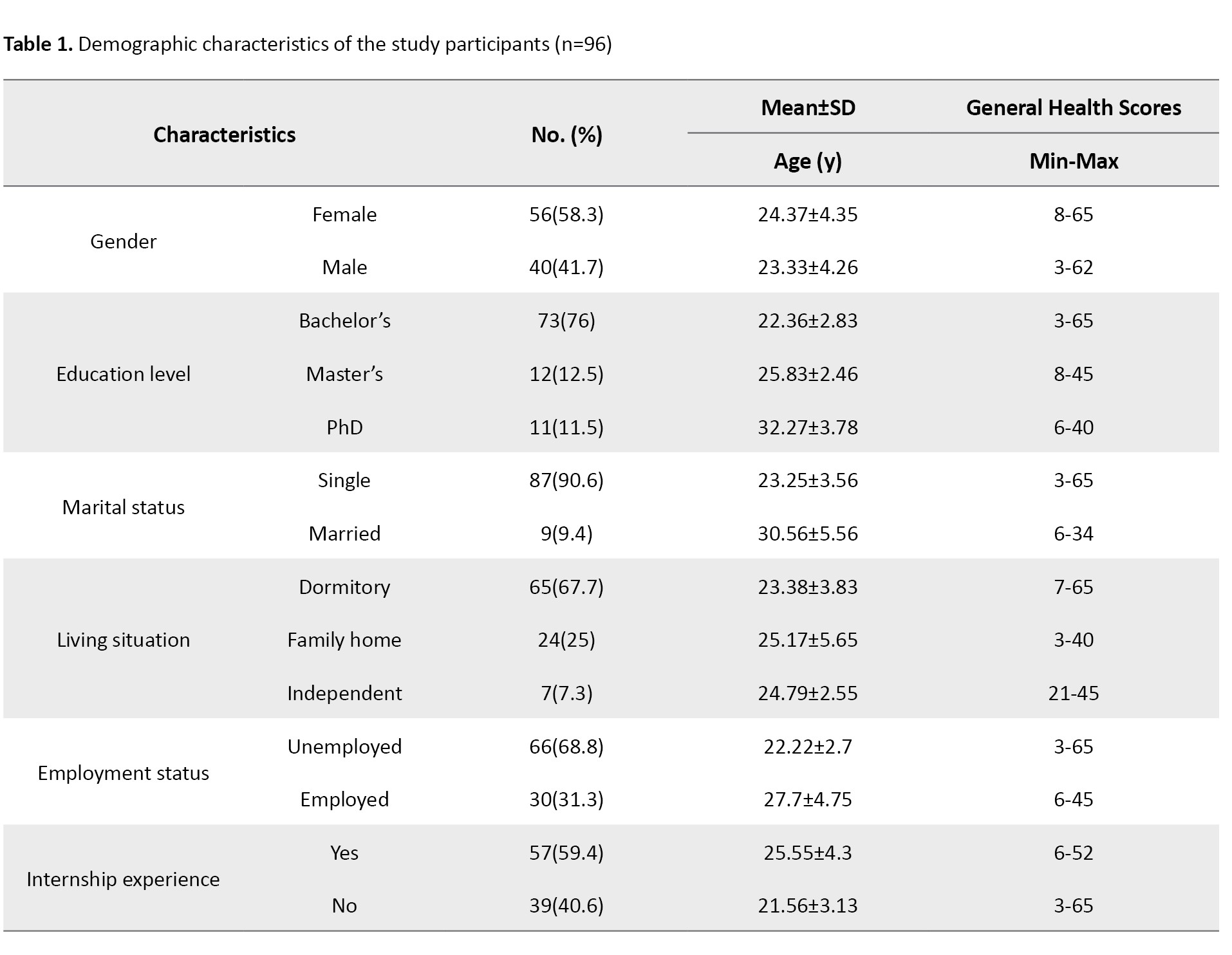Select the Age (y) subheader
The height and width of the screenshot is (955, 1232).
[x=807, y=161]
